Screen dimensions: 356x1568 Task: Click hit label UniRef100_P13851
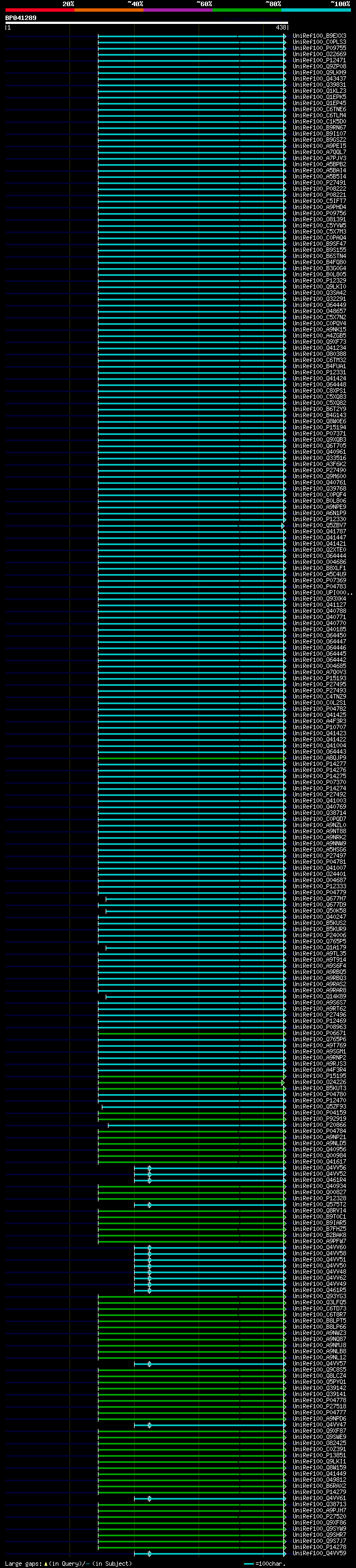pos(319,1456)
